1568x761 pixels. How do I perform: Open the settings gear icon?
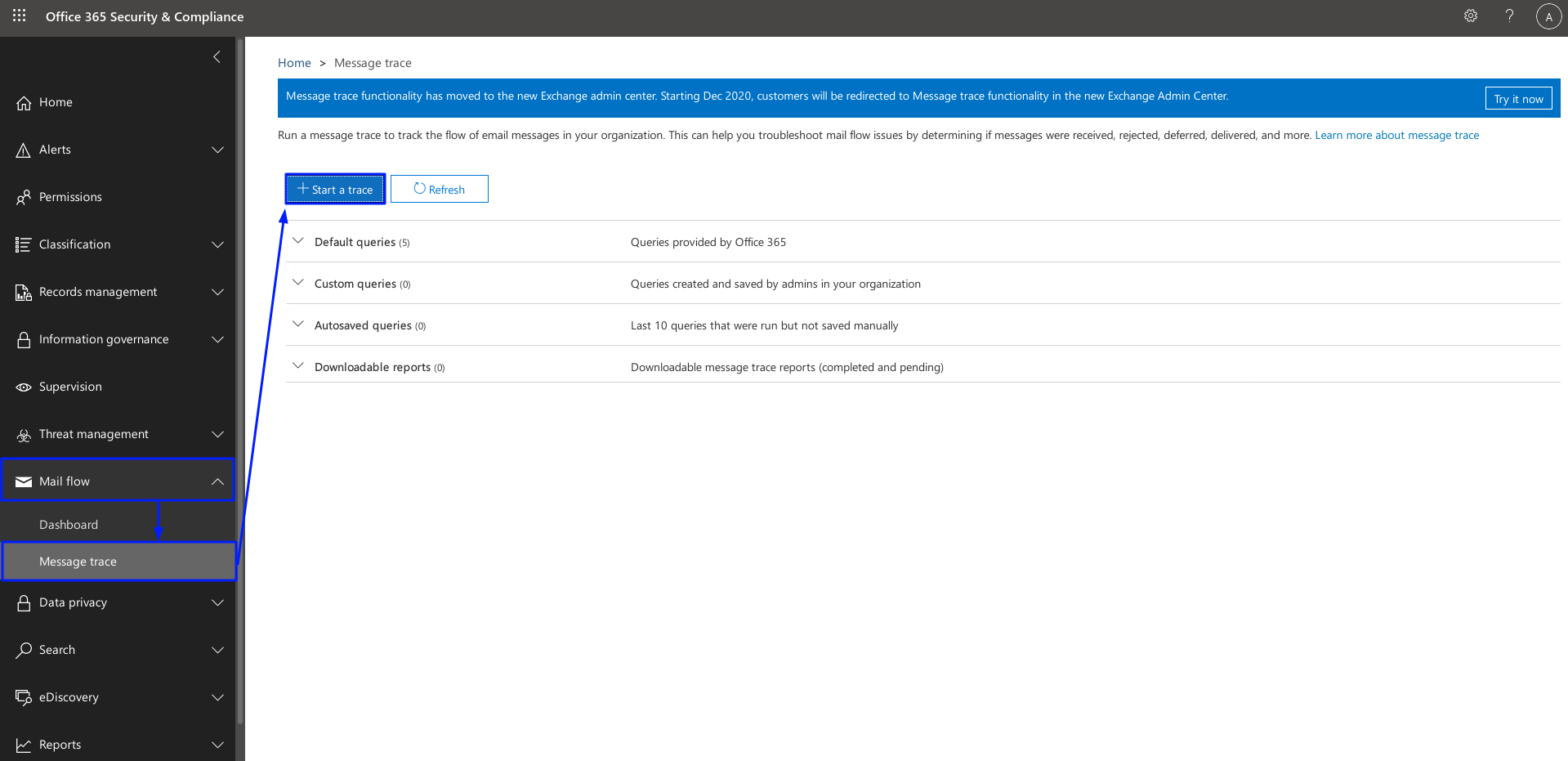[x=1470, y=16]
